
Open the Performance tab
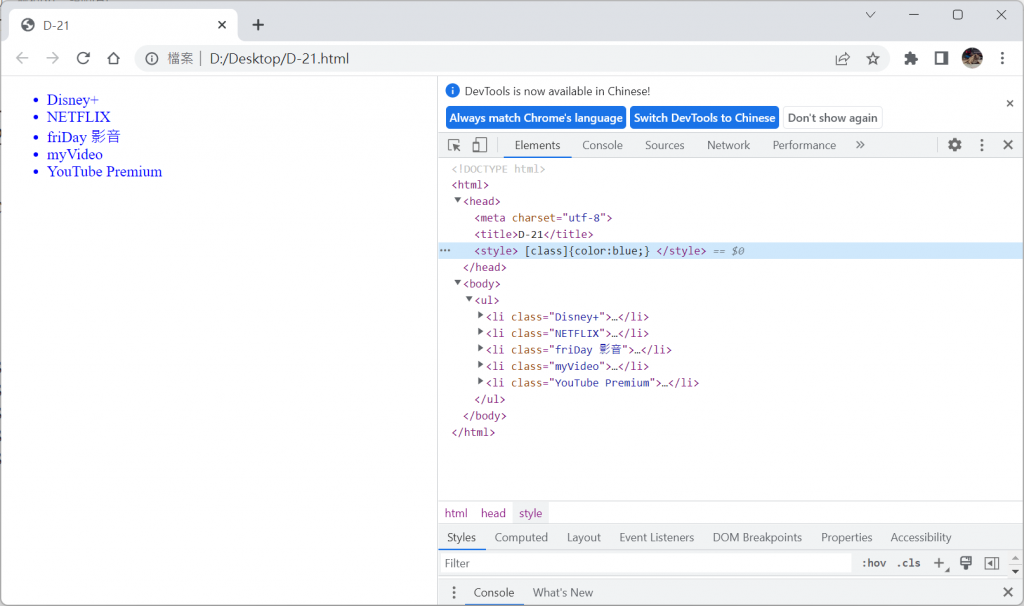[804, 145]
